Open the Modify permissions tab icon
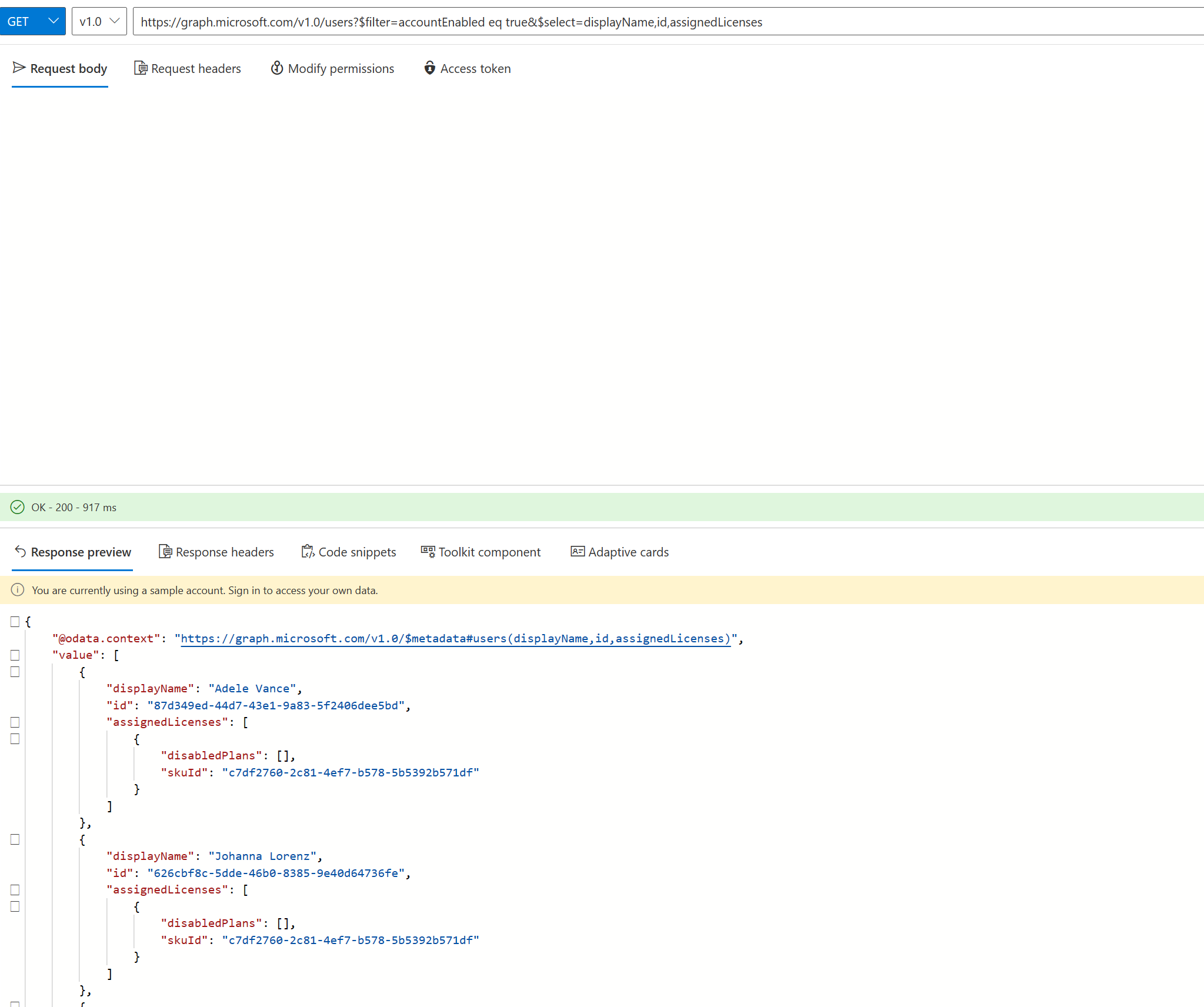Viewport: 1204px width, 1007px height. tap(276, 68)
